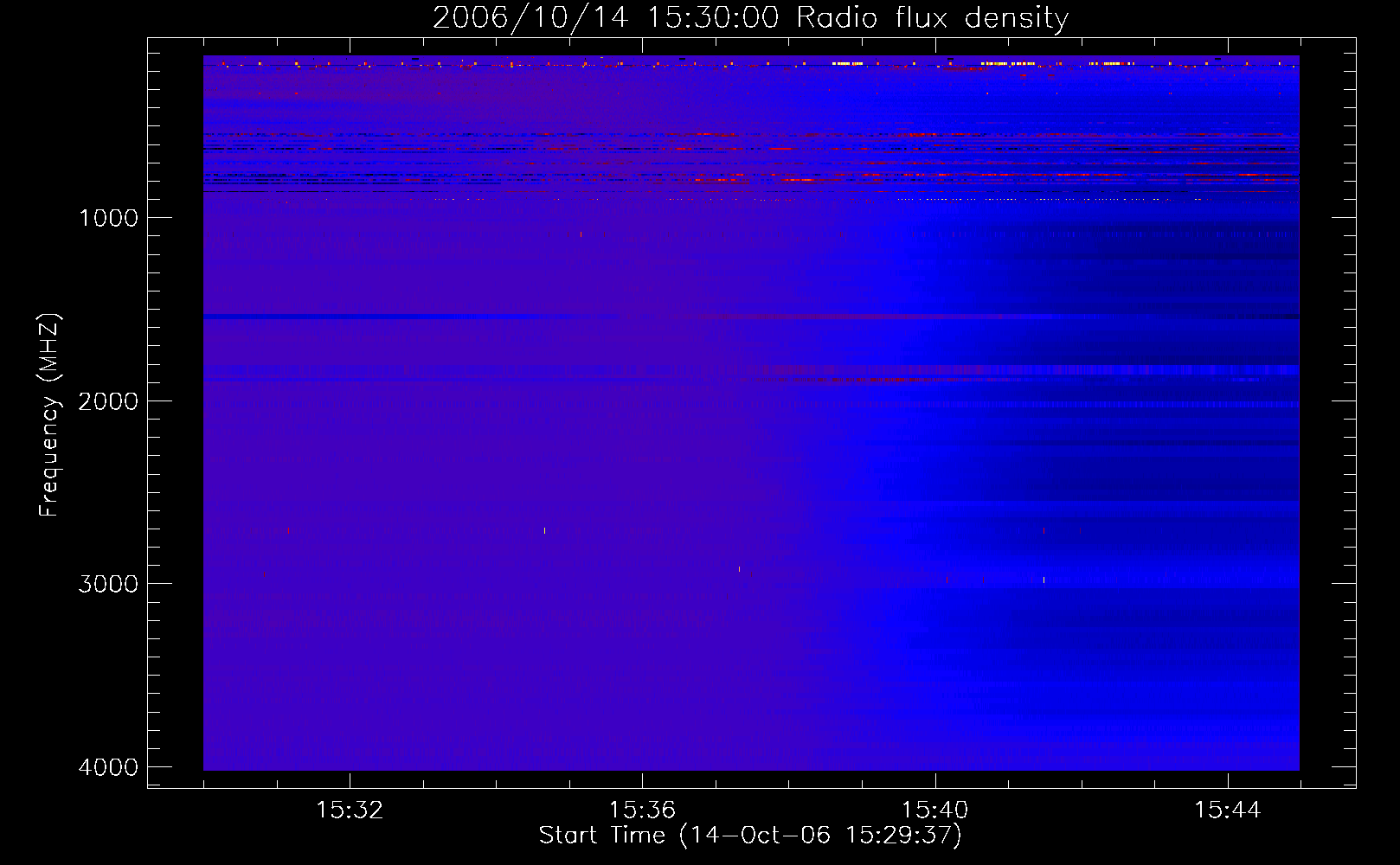Select the 1000 frequency tick label

tap(108, 218)
